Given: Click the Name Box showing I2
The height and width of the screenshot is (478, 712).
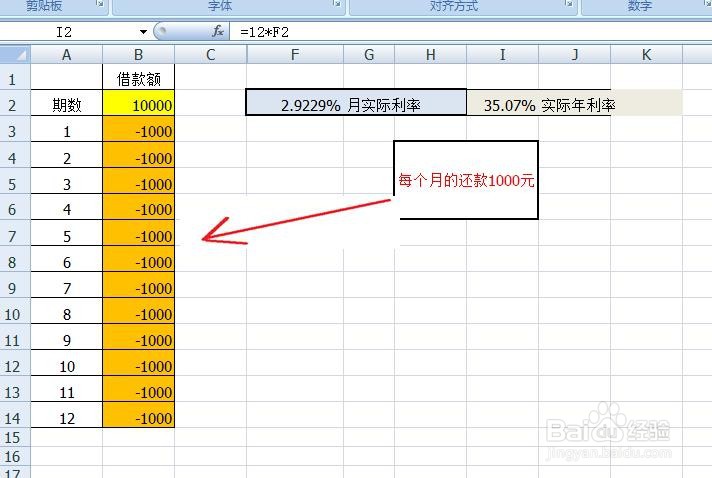Looking at the screenshot, I should (x=69, y=32).
